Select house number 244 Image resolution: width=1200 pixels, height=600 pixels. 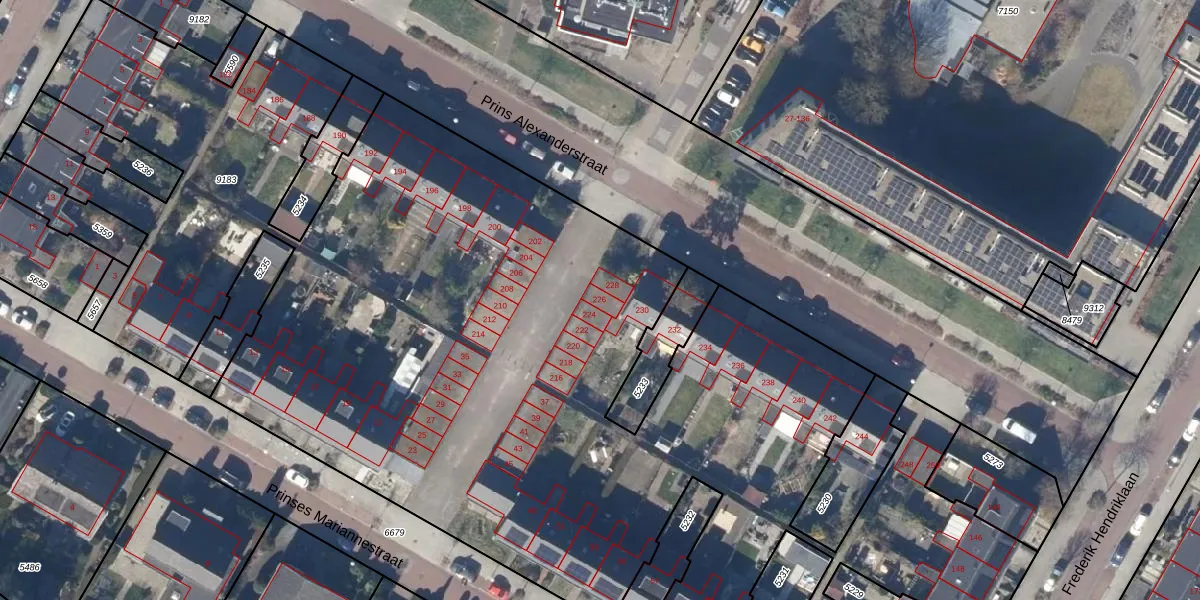[x=861, y=436]
